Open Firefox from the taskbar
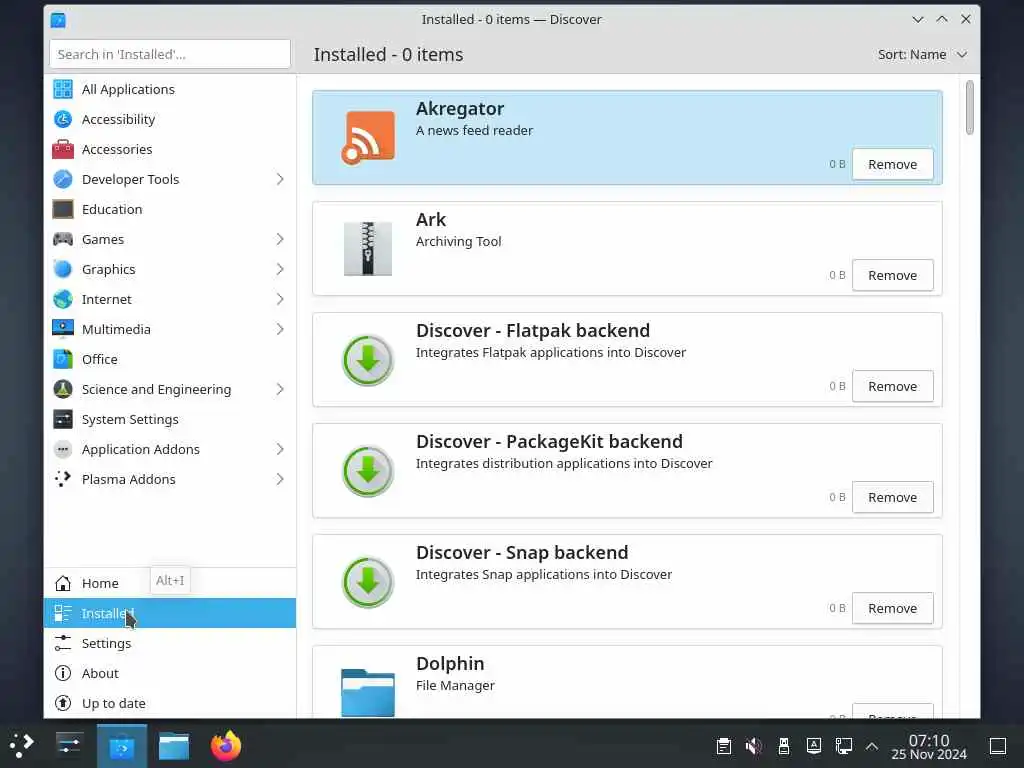 coord(226,746)
